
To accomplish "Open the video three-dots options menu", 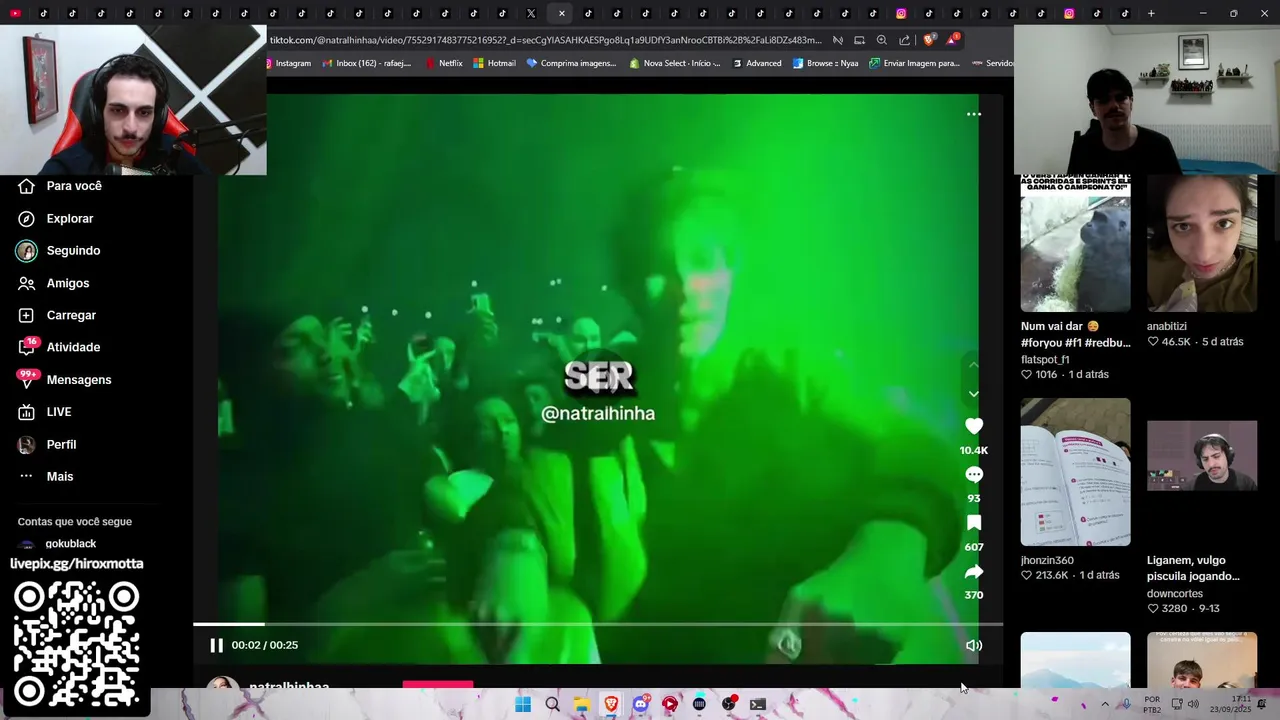I will (974, 114).
